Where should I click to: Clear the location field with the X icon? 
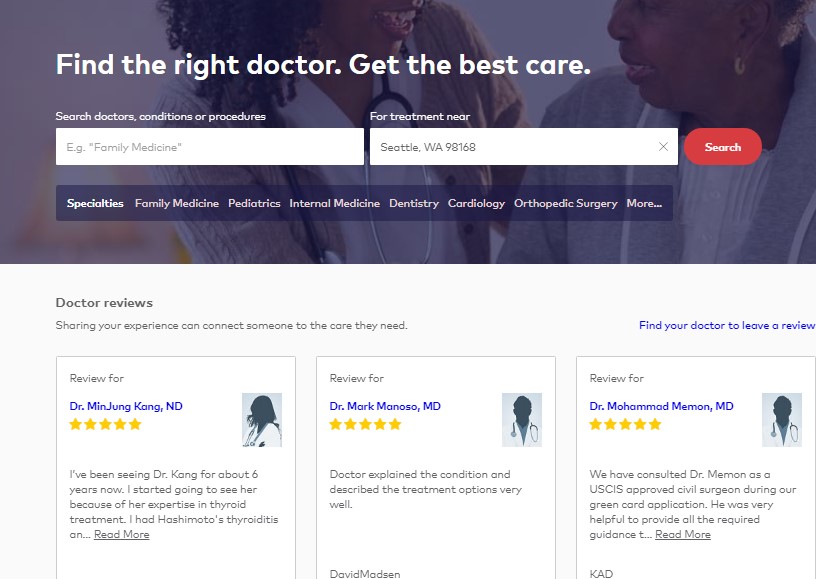663,147
